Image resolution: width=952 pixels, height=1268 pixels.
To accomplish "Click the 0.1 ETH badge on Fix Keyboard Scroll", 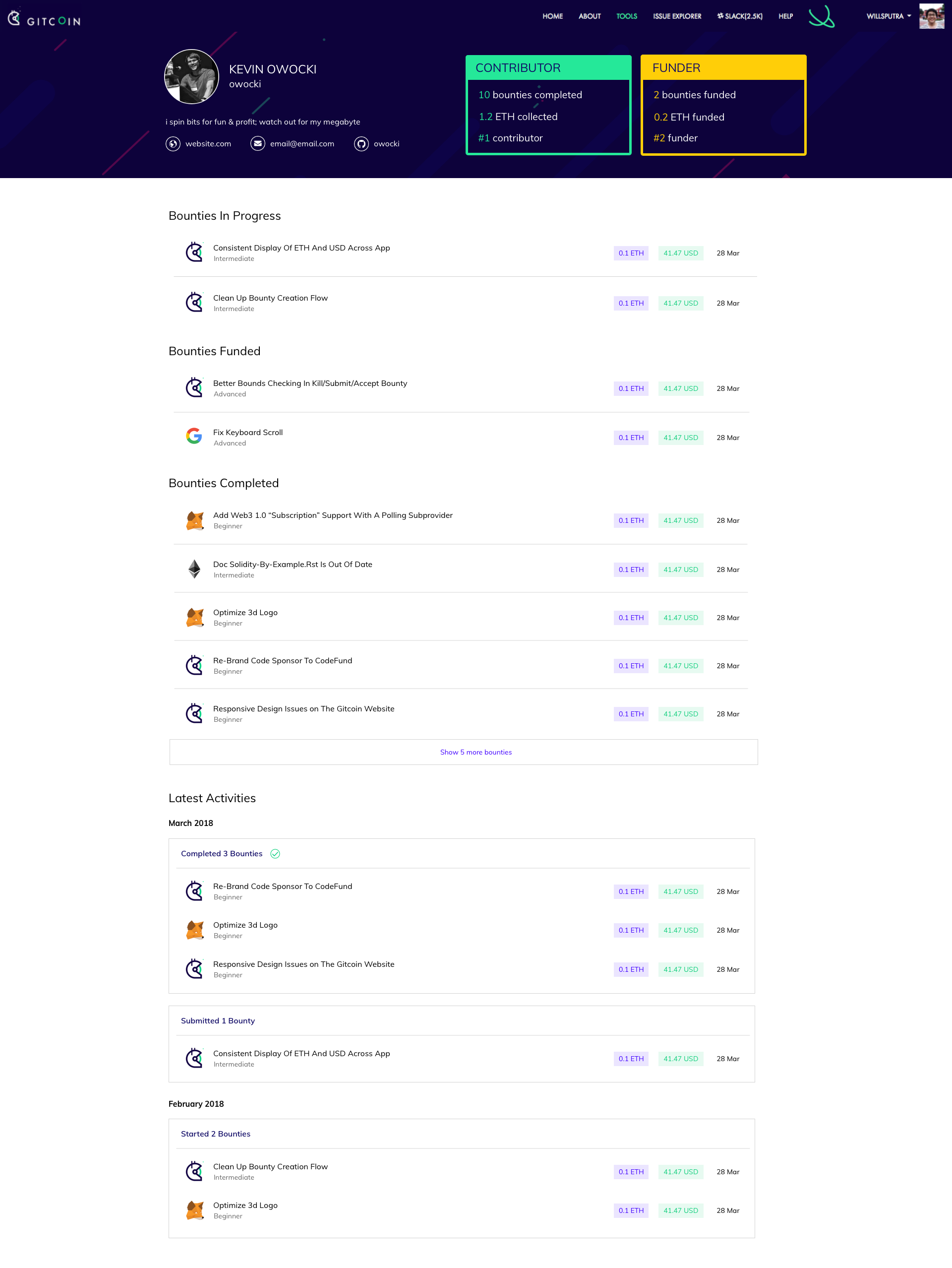I will point(631,438).
